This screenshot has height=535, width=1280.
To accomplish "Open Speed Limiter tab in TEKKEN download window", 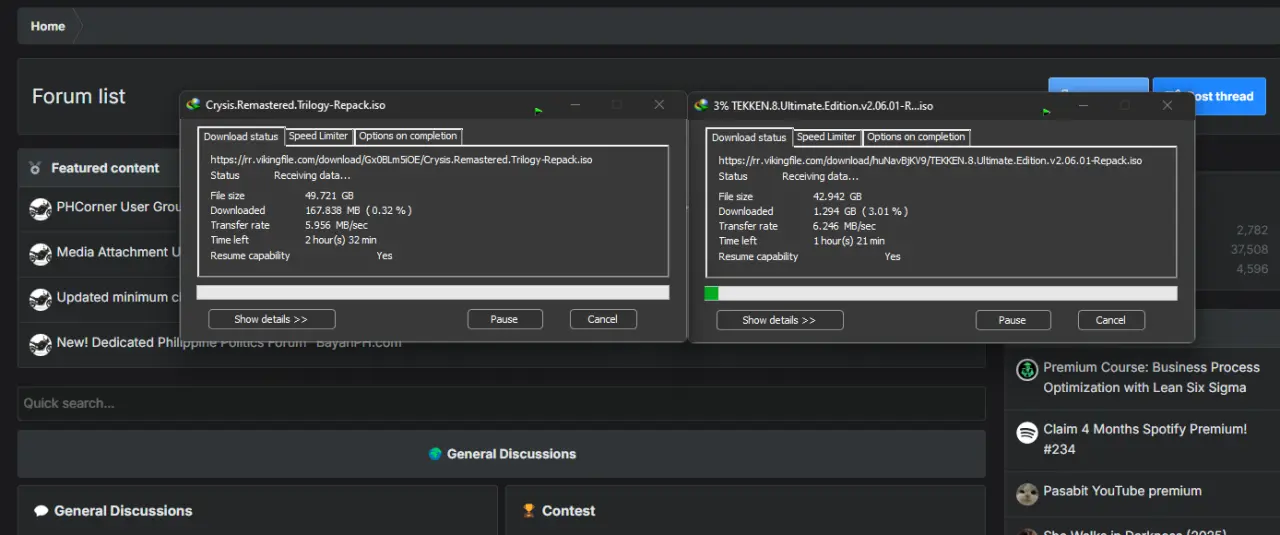I will (827, 137).
